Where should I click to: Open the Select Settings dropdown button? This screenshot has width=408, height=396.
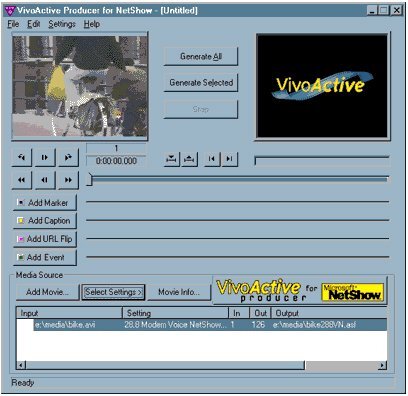point(113,292)
